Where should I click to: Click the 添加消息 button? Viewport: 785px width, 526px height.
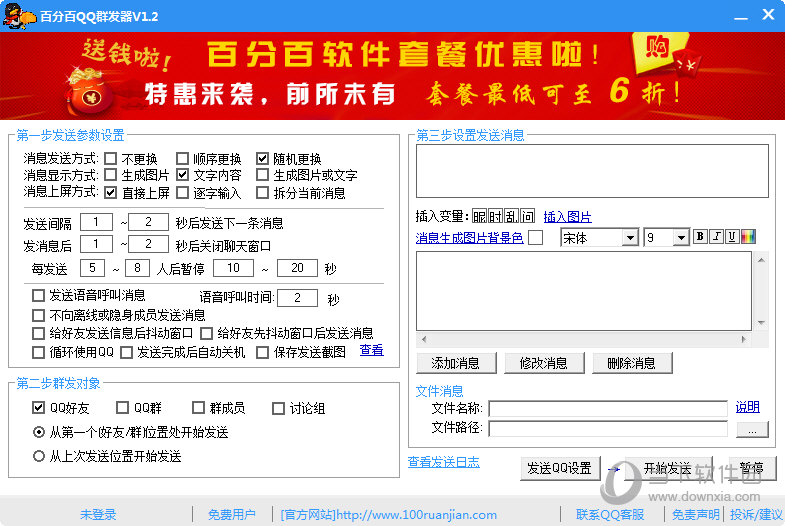pos(456,363)
